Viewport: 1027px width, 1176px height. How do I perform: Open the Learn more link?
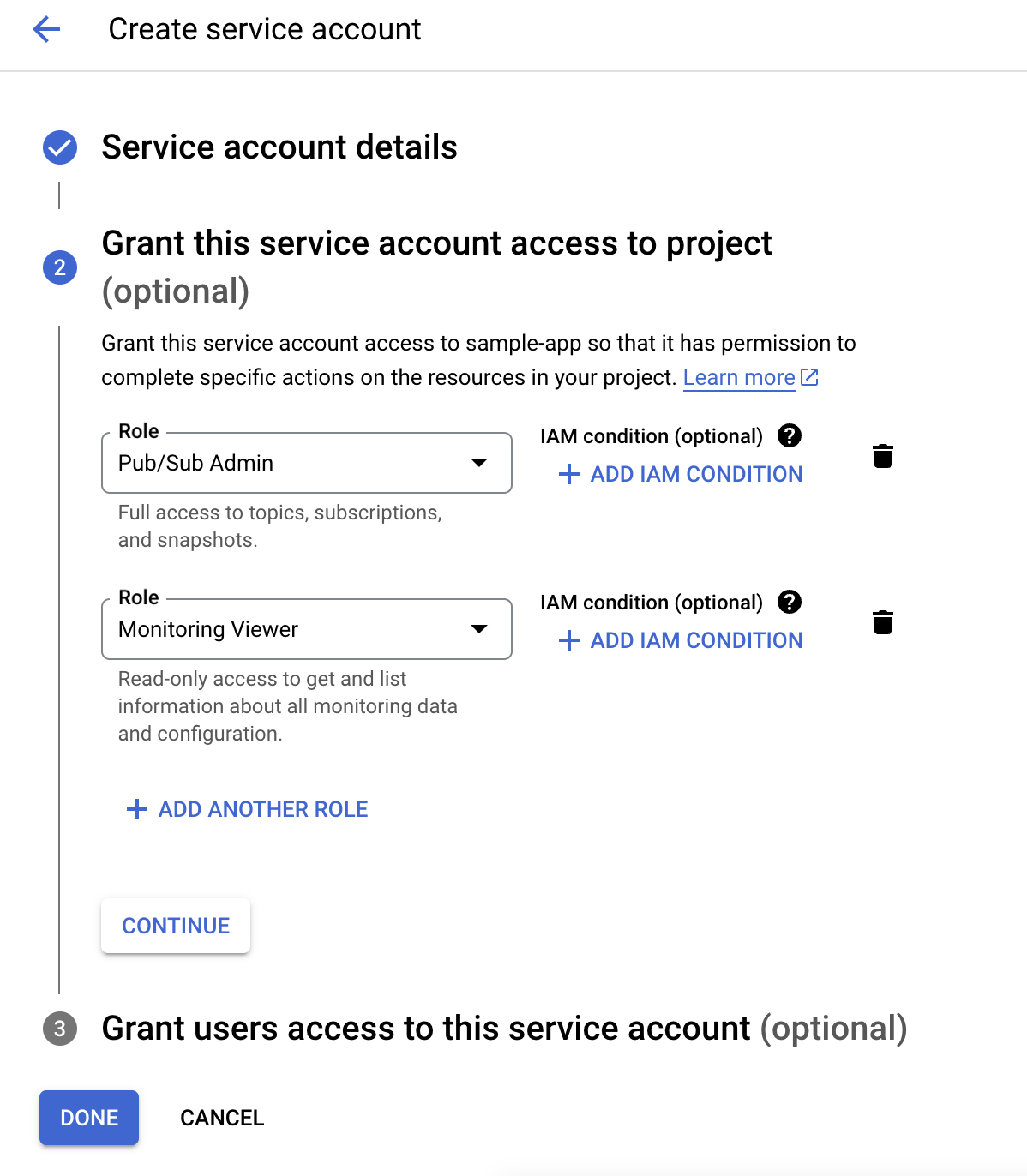(738, 378)
